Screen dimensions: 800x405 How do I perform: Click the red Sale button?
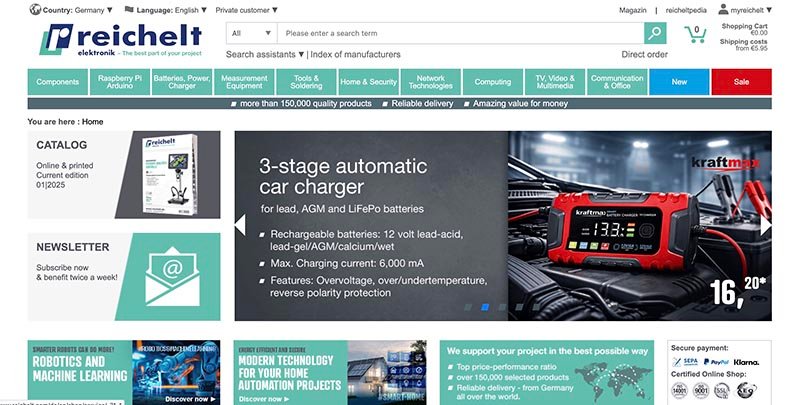click(741, 82)
